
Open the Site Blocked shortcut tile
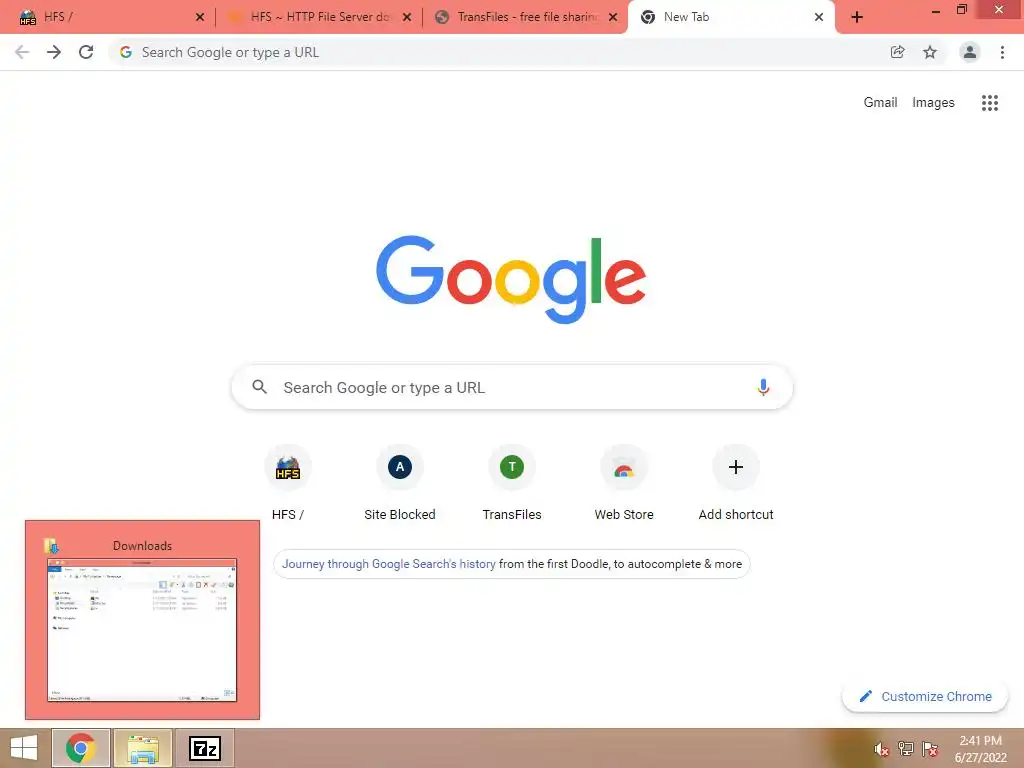point(400,483)
